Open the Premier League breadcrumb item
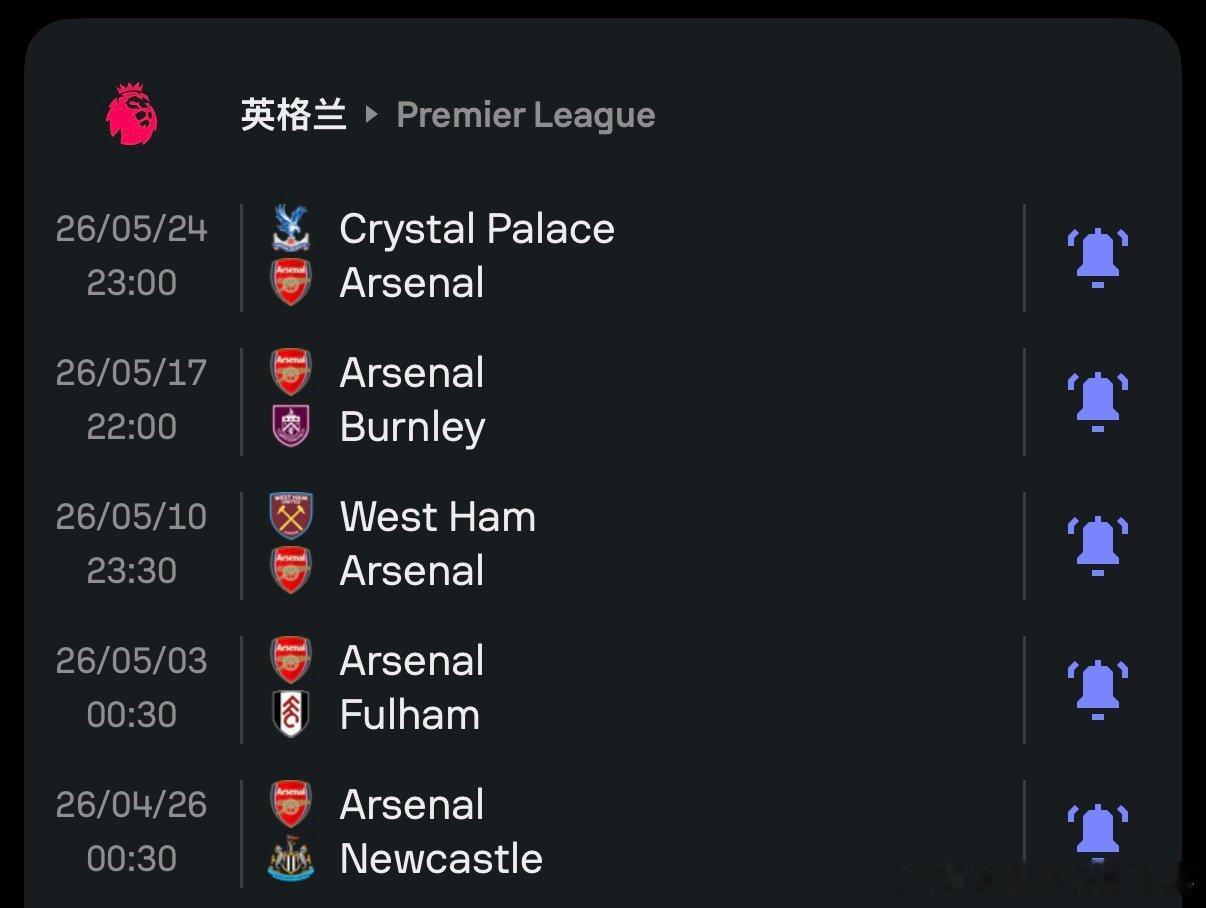1206x908 pixels. pyautogui.click(x=526, y=115)
